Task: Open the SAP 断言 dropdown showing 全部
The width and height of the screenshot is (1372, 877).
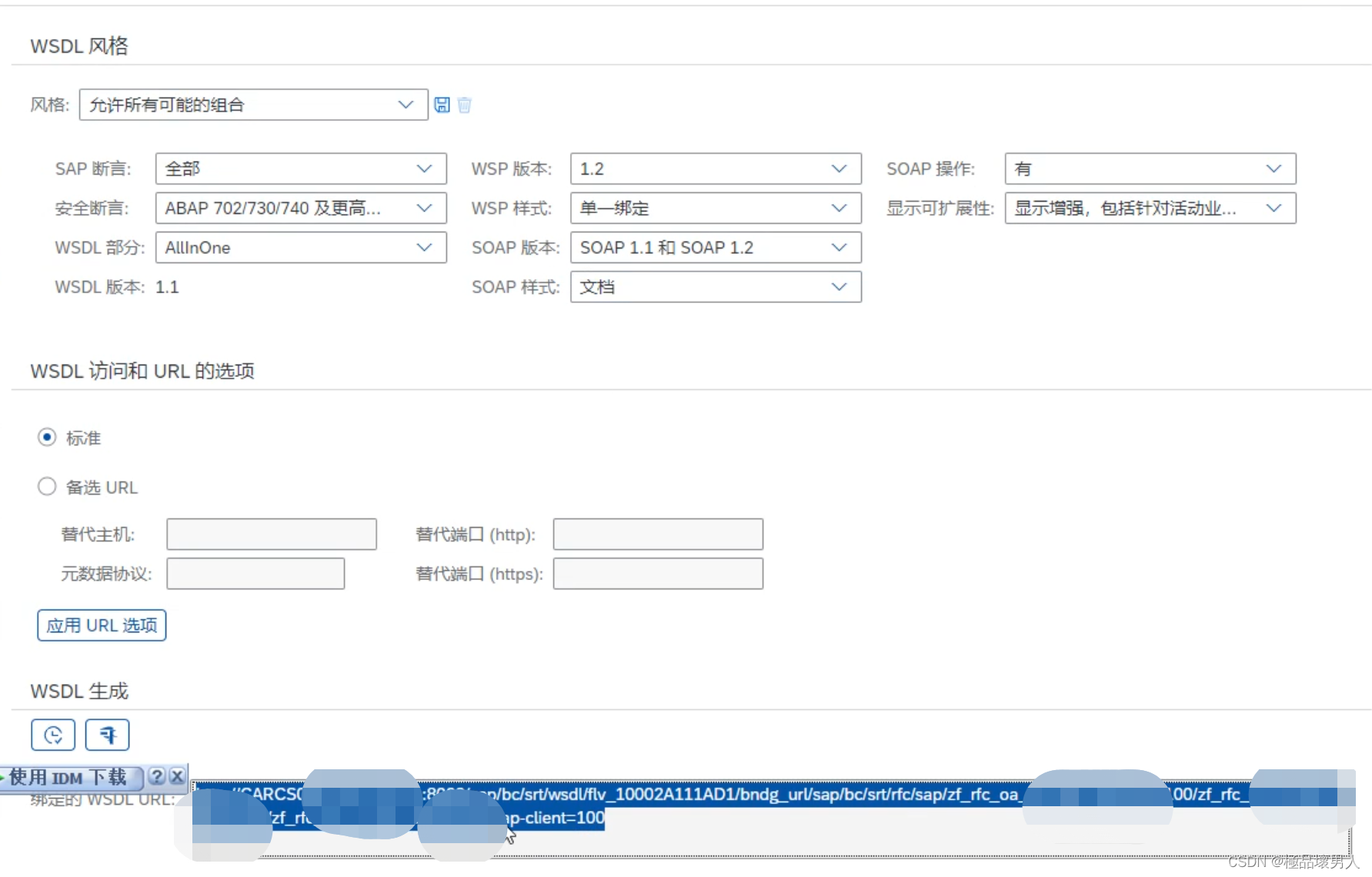Action: tap(424, 168)
